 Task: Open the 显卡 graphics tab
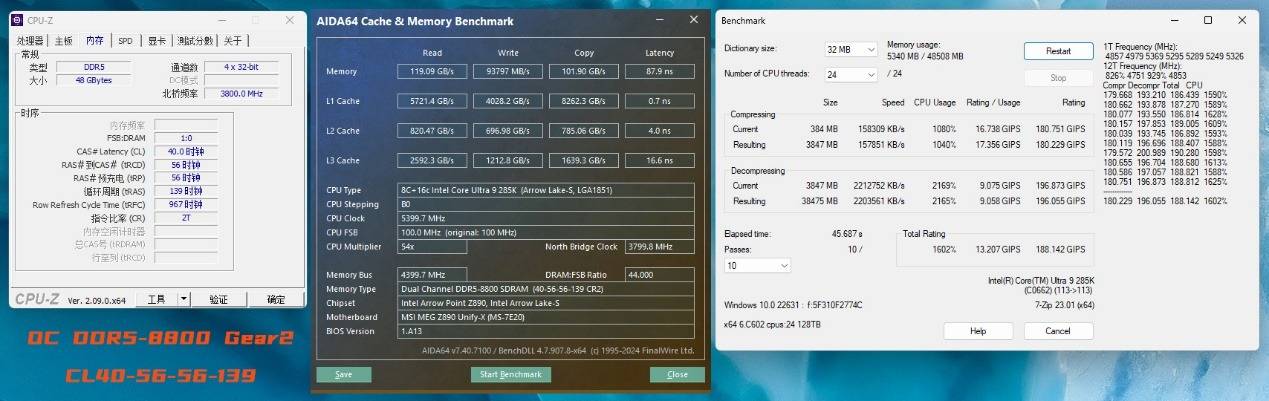(157, 41)
